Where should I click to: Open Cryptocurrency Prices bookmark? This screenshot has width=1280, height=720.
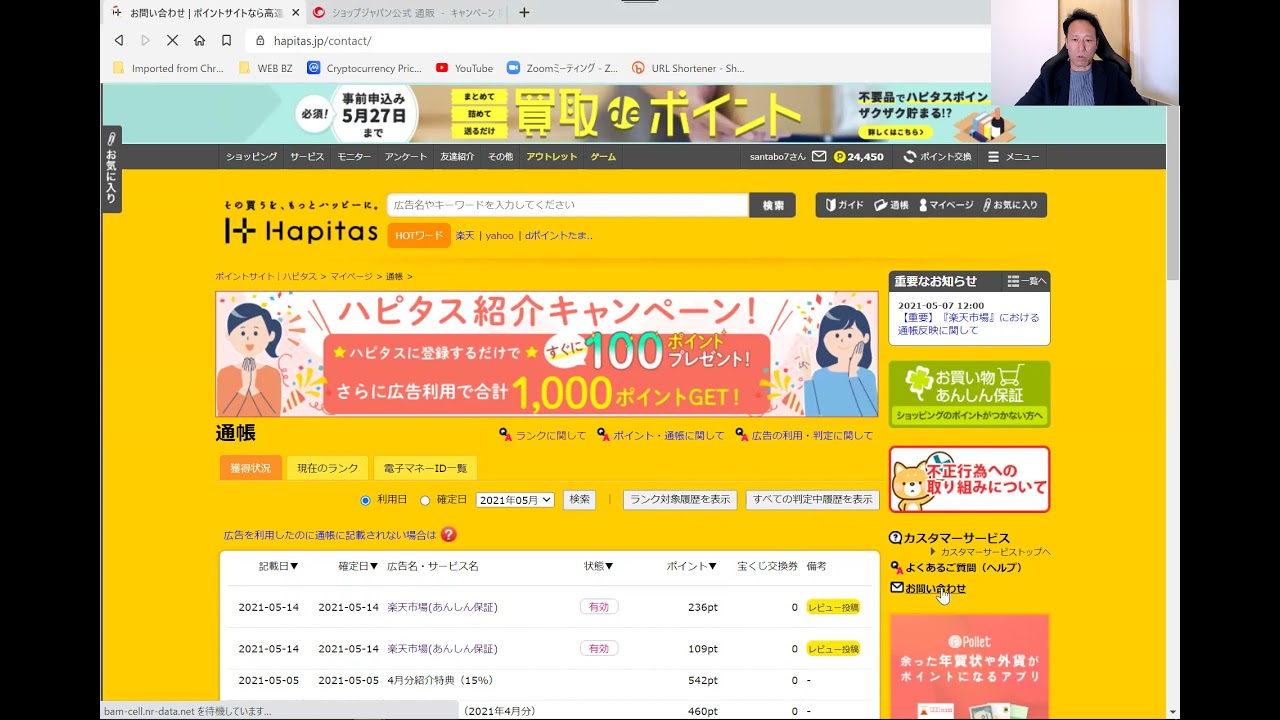click(365, 68)
